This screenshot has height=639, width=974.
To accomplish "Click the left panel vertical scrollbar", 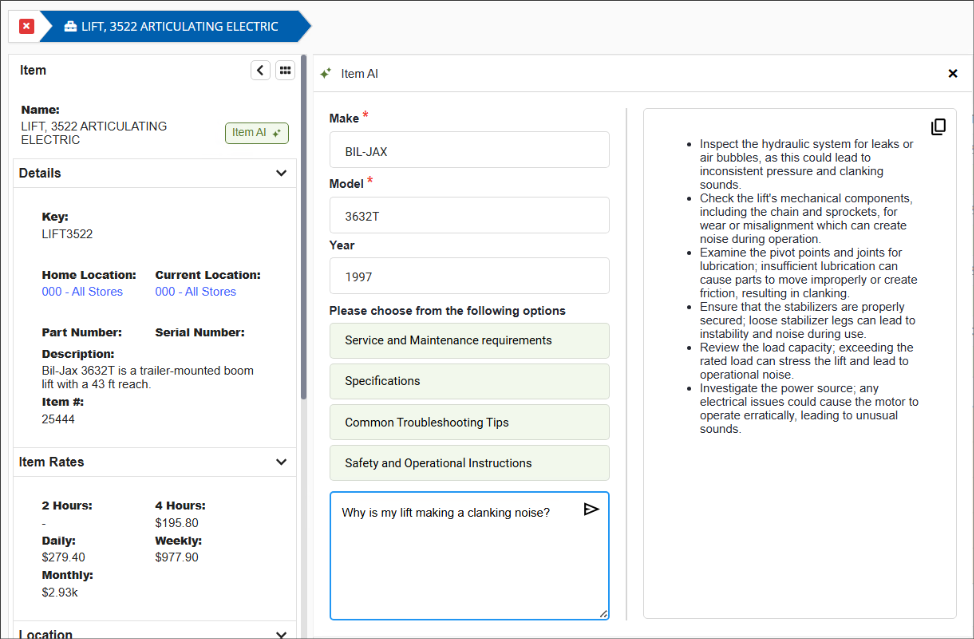I will 303,230.
